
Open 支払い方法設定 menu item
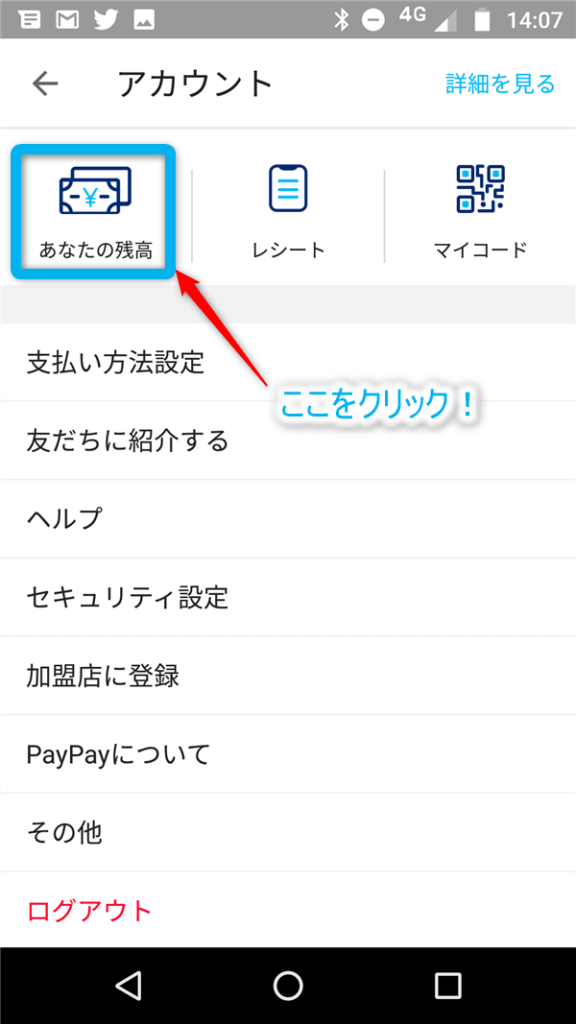[x=288, y=362]
